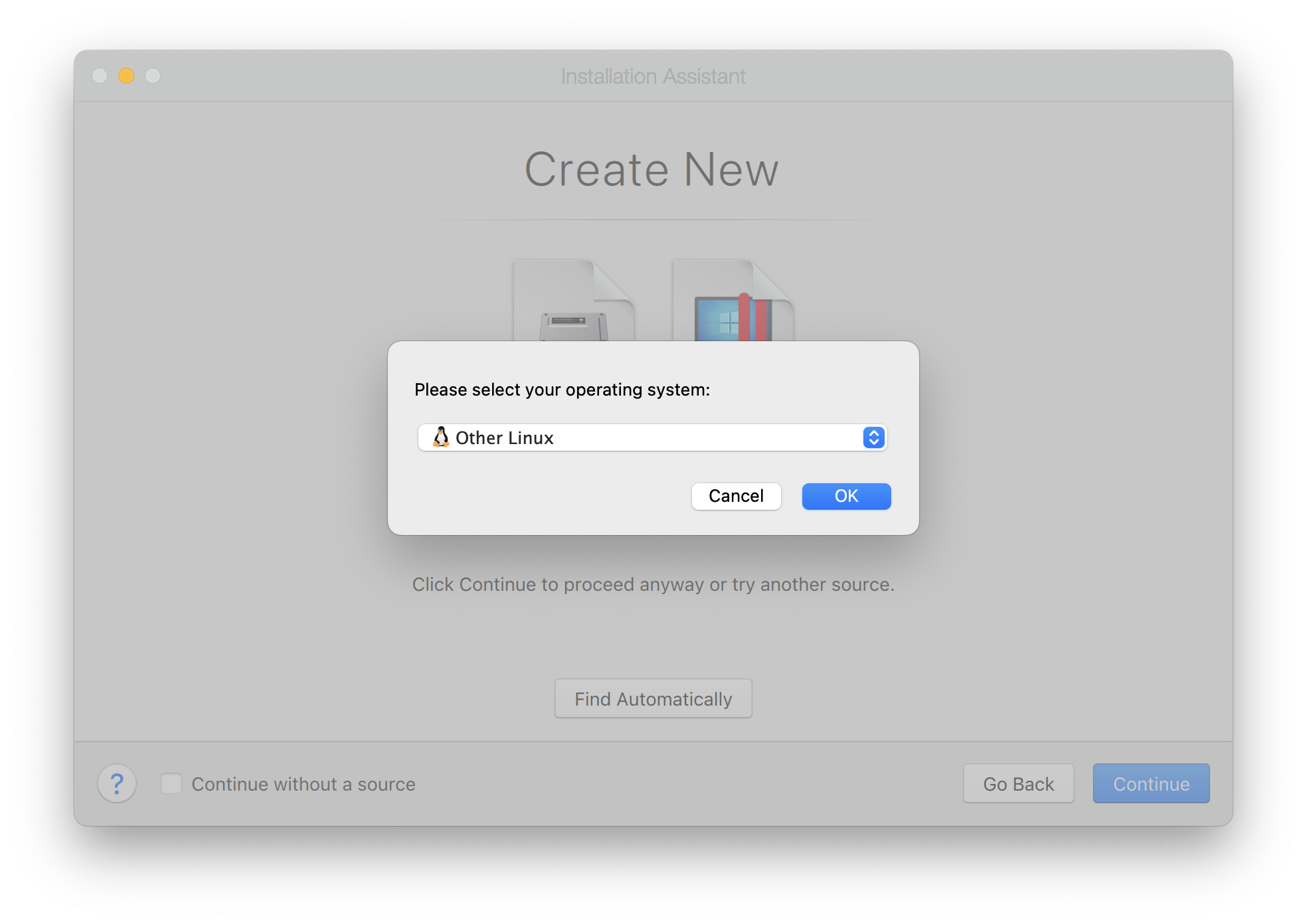Cancel the operating system selection dialog

coord(736,496)
